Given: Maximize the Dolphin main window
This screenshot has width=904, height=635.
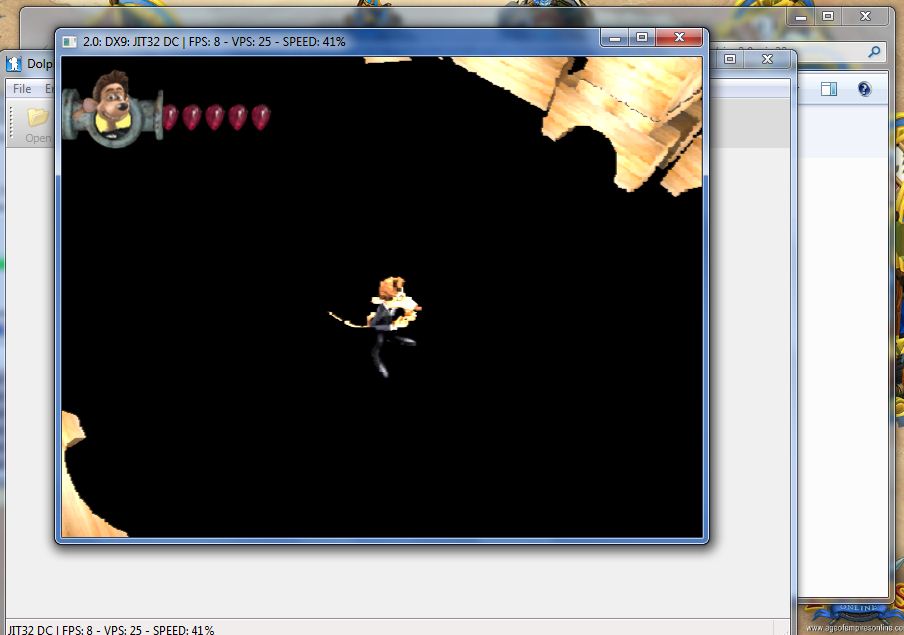Looking at the screenshot, I should pyautogui.click(x=729, y=59).
